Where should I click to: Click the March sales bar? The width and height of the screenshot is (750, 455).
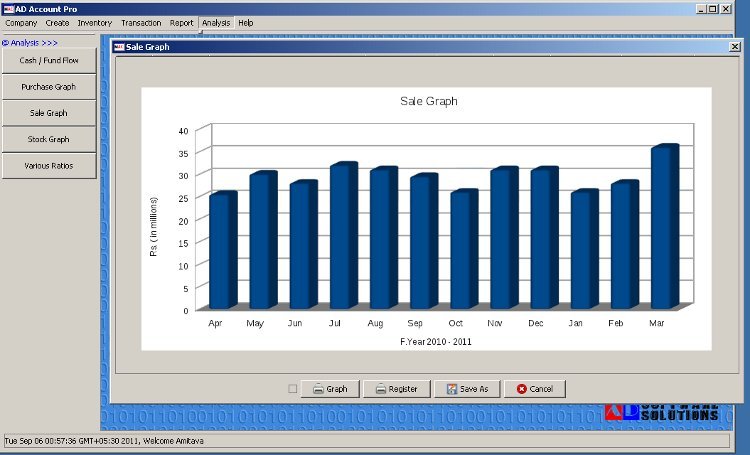point(665,226)
